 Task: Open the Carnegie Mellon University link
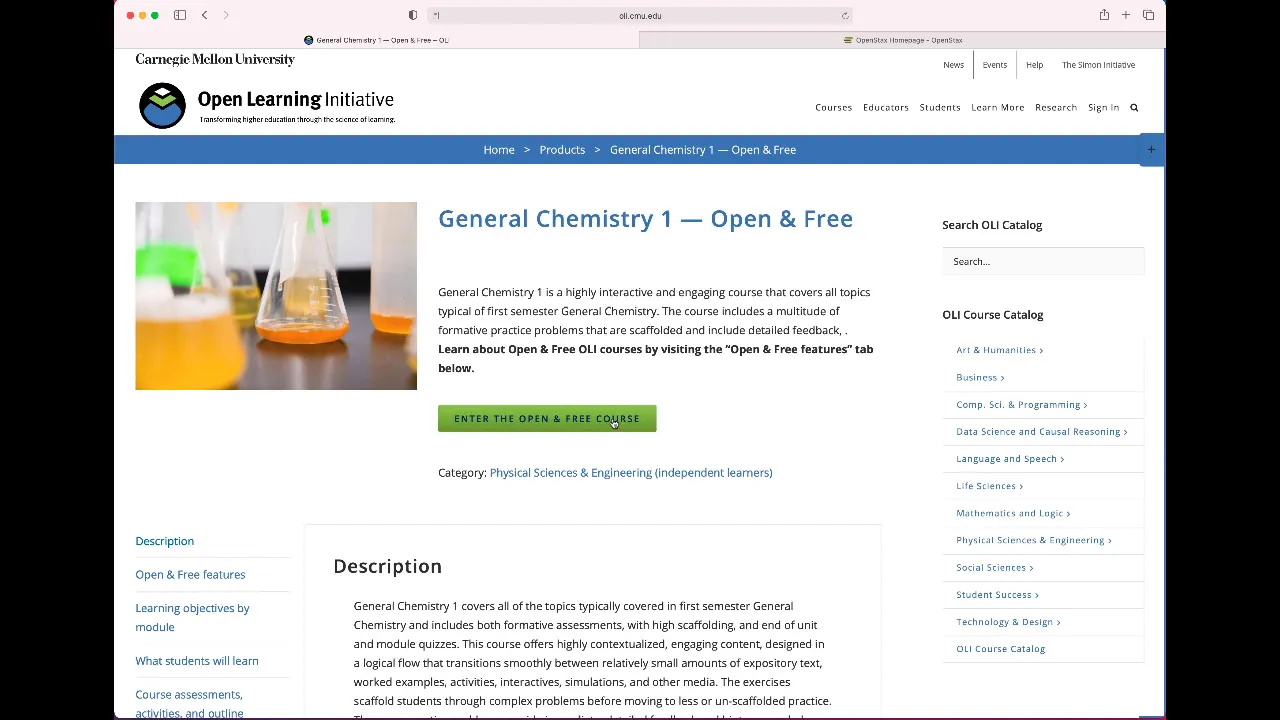[x=215, y=60]
